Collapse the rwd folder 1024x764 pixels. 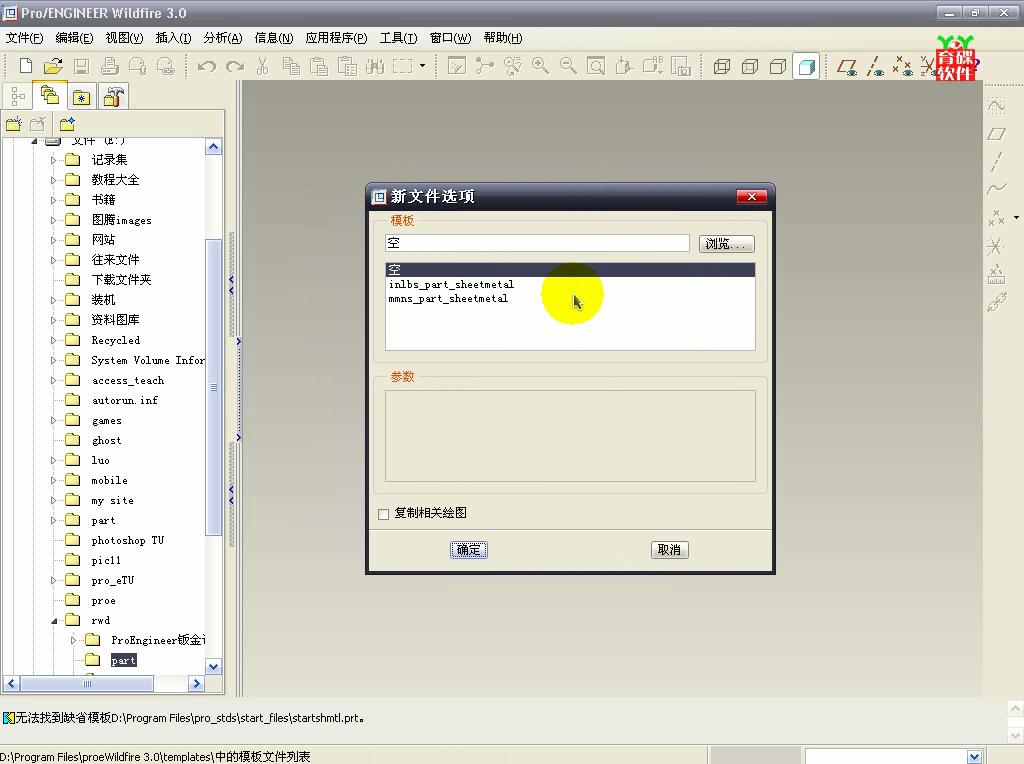[54, 621]
